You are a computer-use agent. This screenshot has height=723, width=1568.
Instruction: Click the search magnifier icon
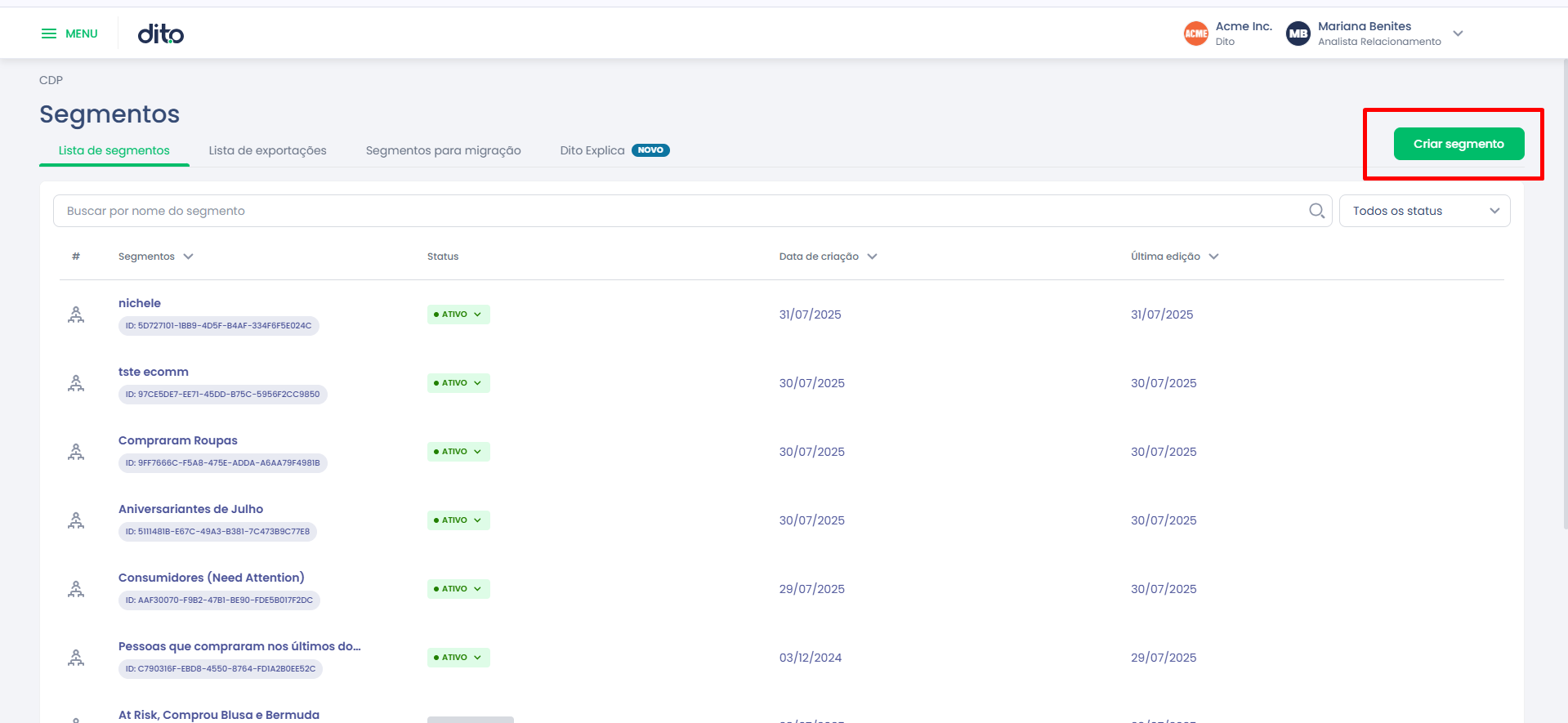tap(1316, 211)
